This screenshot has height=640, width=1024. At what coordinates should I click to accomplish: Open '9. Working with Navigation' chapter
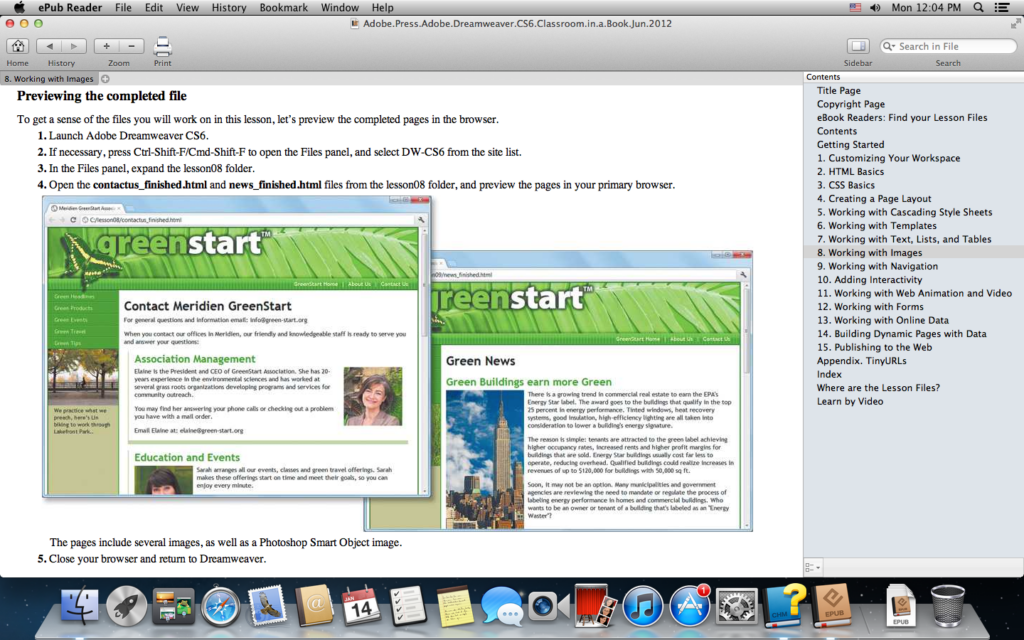[877, 266]
